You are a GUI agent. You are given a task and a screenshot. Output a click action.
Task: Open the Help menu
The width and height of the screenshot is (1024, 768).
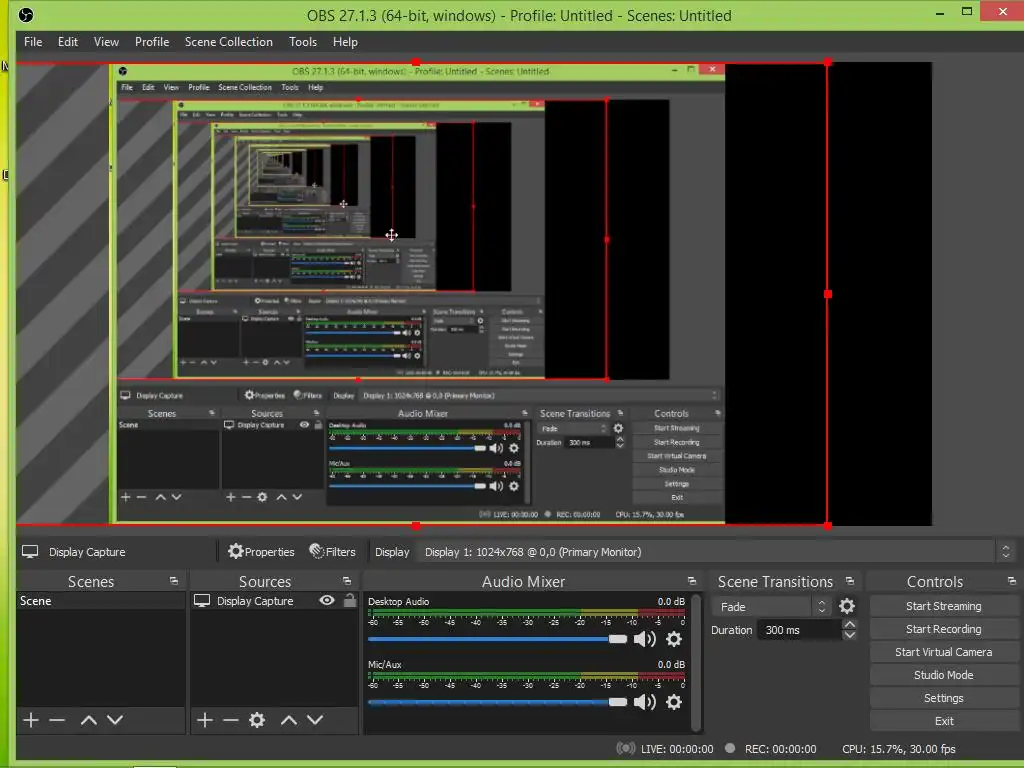click(x=345, y=42)
